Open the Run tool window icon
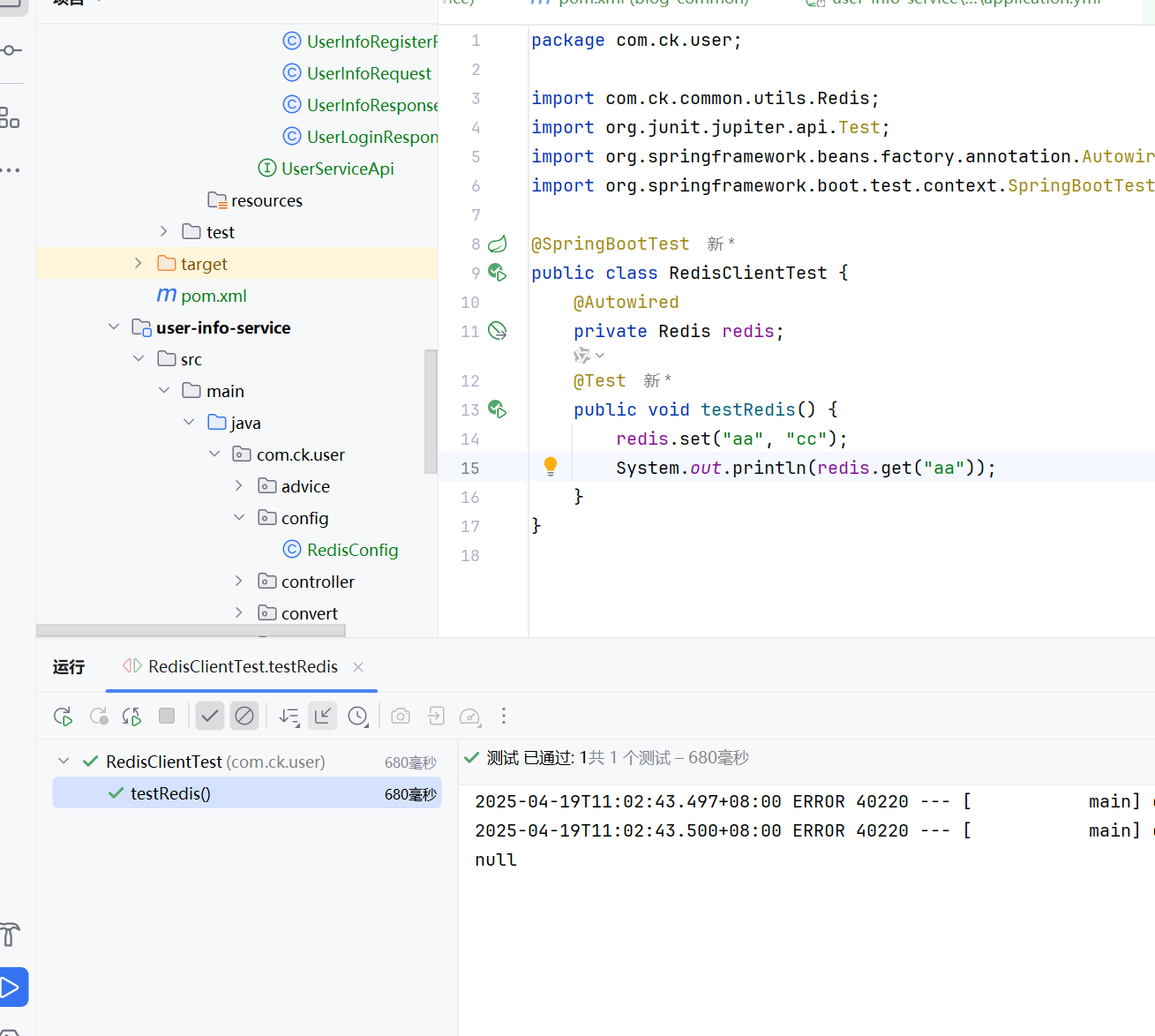This screenshot has width=1155, height=1036. pos(12,987)
